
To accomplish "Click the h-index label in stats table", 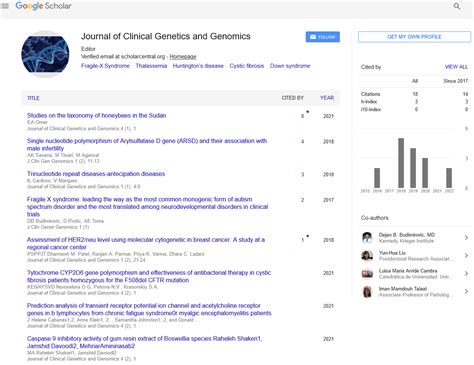I will 369,102.
